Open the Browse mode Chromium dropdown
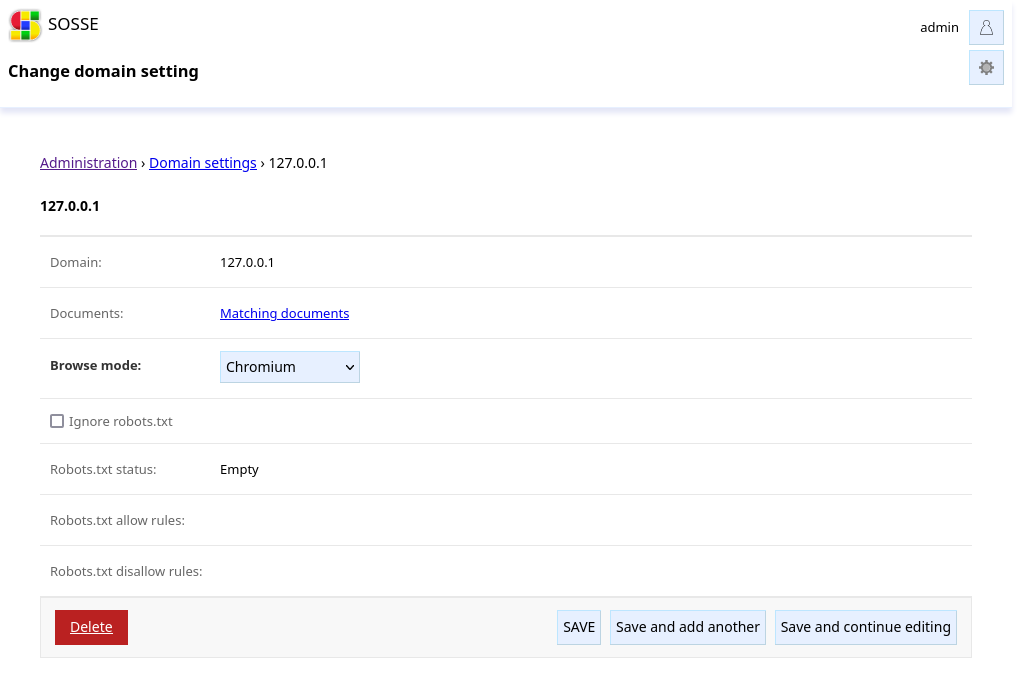 tap(289, 367)
